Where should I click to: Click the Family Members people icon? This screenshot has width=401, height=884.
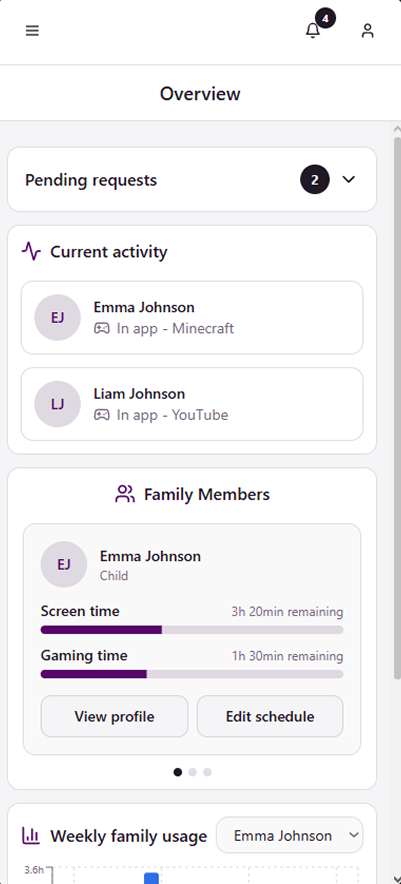tap(125, 494)
